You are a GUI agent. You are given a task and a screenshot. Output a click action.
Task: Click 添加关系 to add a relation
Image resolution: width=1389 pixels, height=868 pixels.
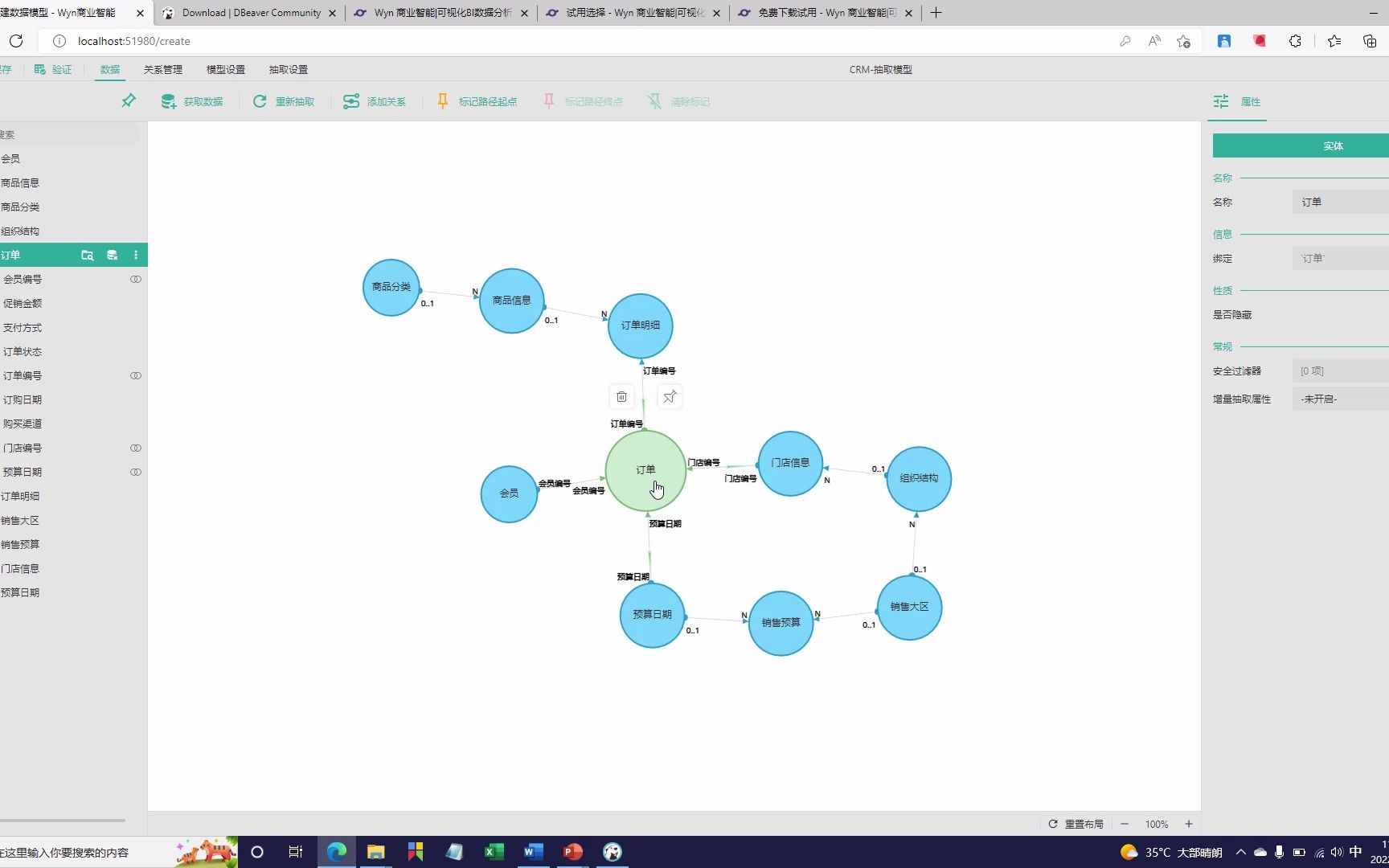tap(375, 101)
